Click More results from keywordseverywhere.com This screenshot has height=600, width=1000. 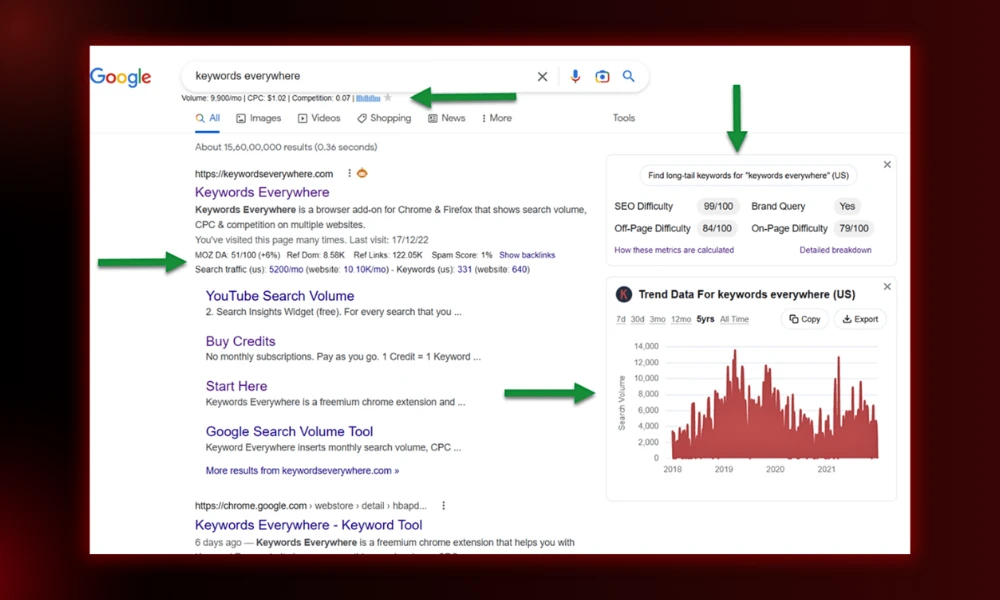pos(302,471)
